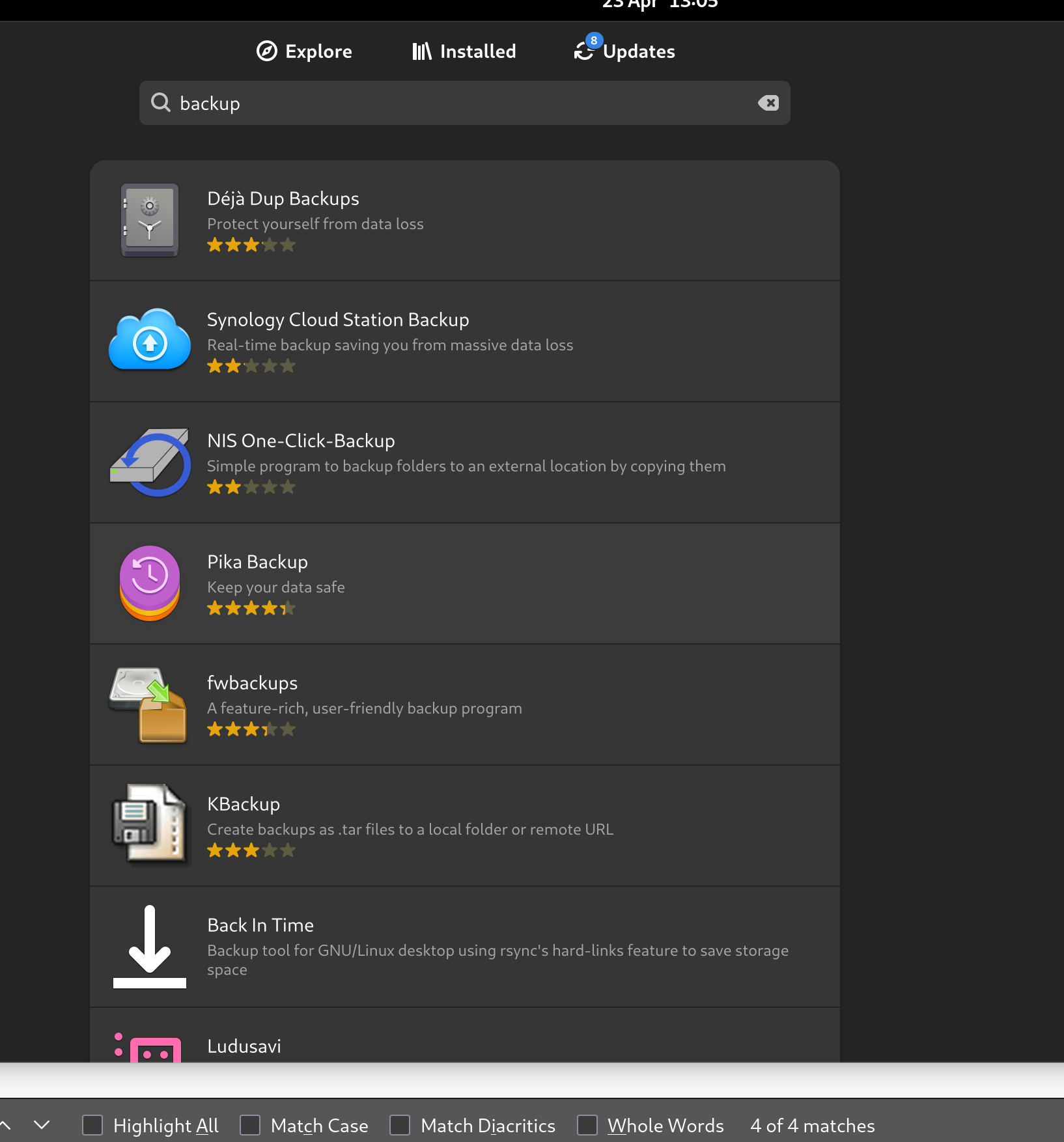This screenshot has width=1064, height=1142.
Task: Open the fwbackups title
Action: (252, 683)
